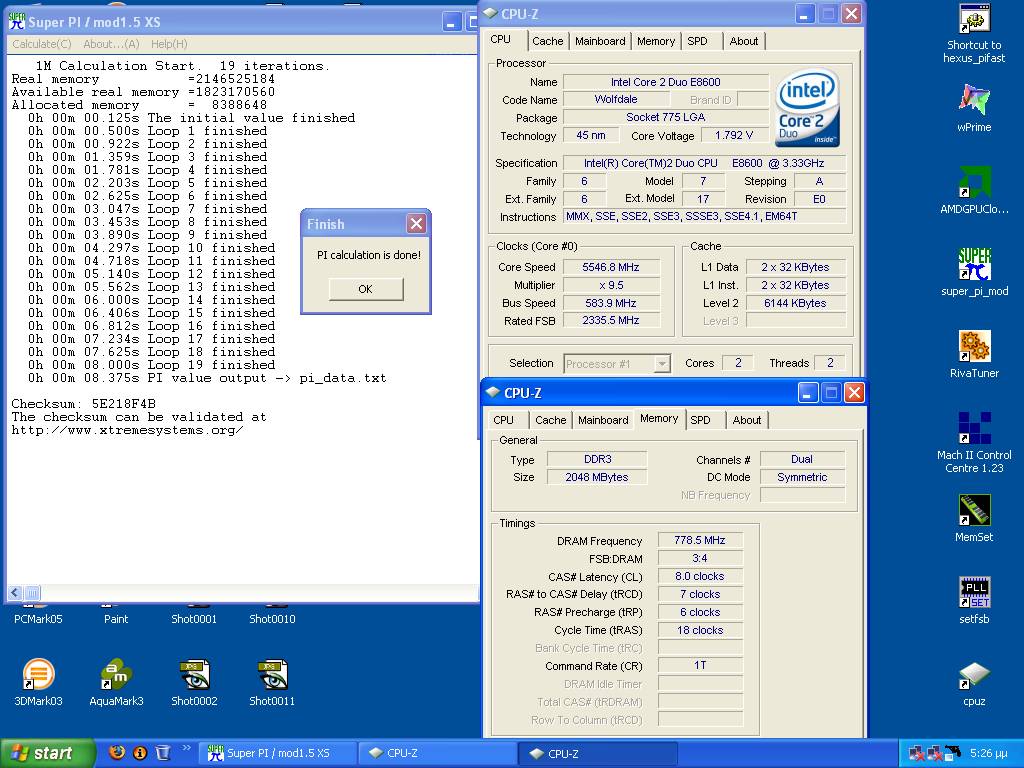This screenshot has width=1024, height=768.
Task: Click the Name field showing Intel Core 2 Duo E8600
Action: tap(665, 82)
